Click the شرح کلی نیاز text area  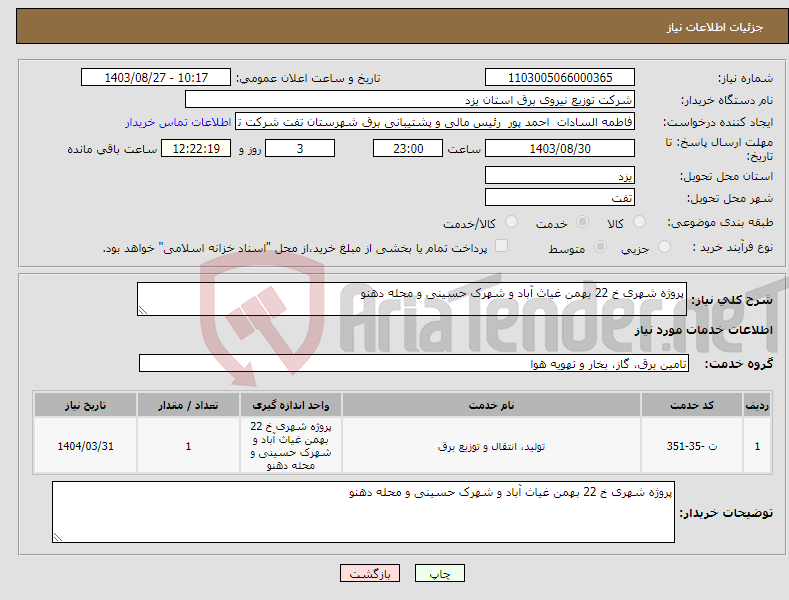pos(412,299)
